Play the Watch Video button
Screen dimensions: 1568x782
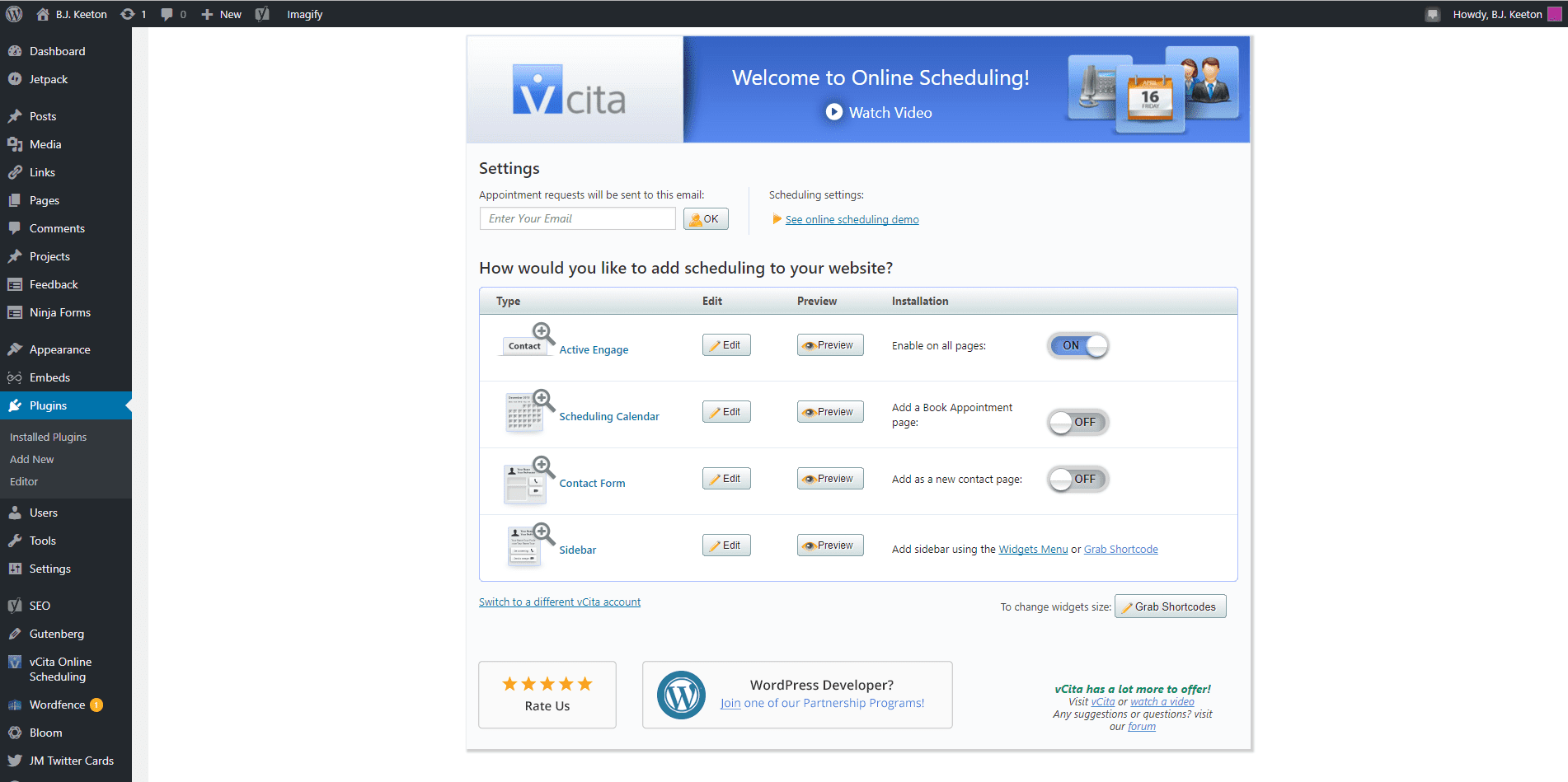(880, 112)
